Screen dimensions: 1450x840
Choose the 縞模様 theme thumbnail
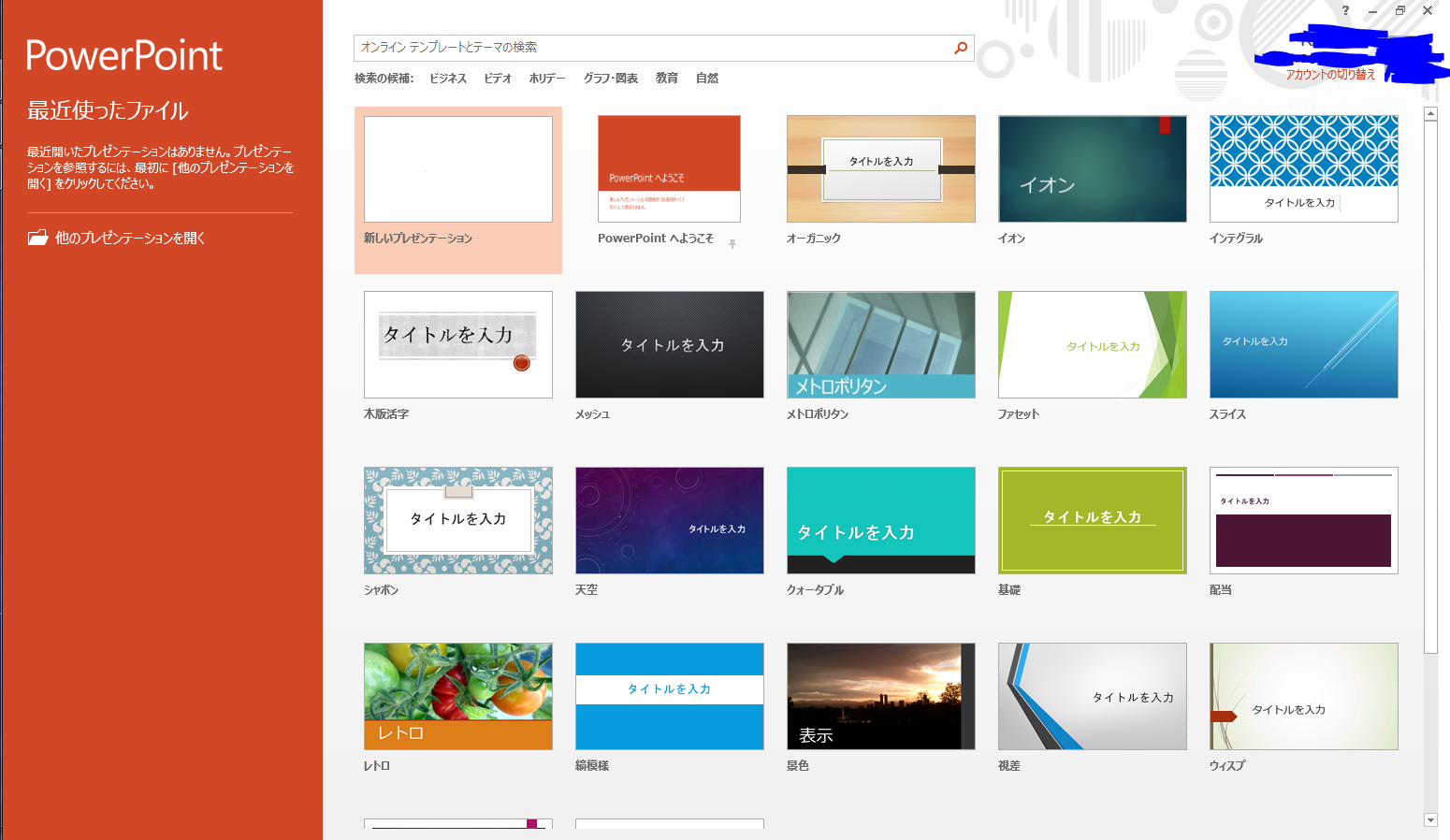pos(670,697)
